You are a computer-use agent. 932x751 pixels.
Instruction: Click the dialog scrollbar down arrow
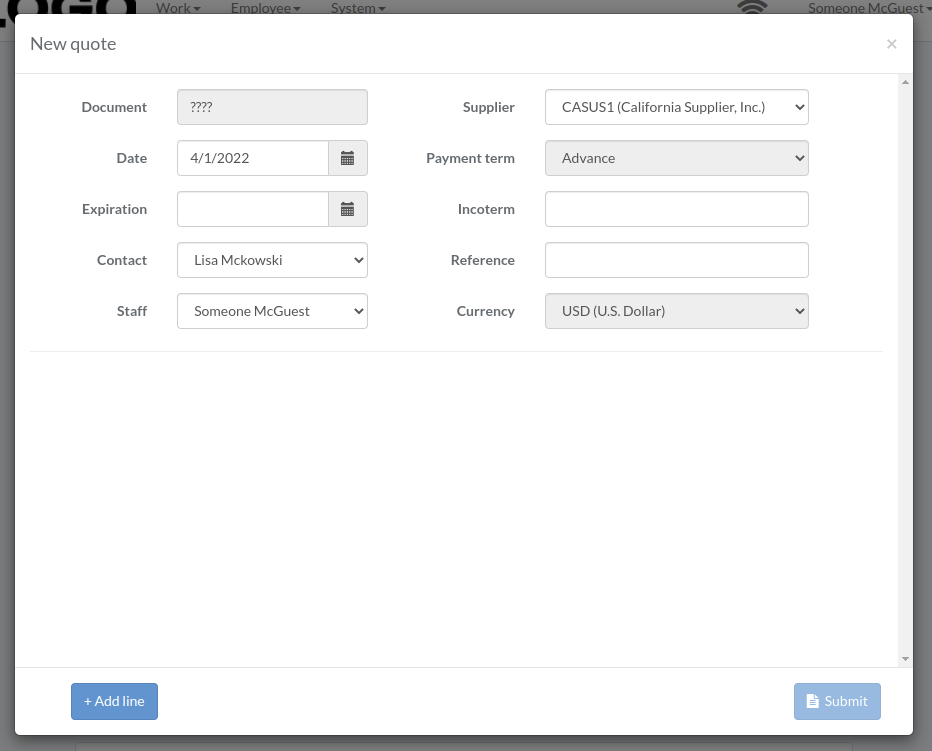pos(905,659)
